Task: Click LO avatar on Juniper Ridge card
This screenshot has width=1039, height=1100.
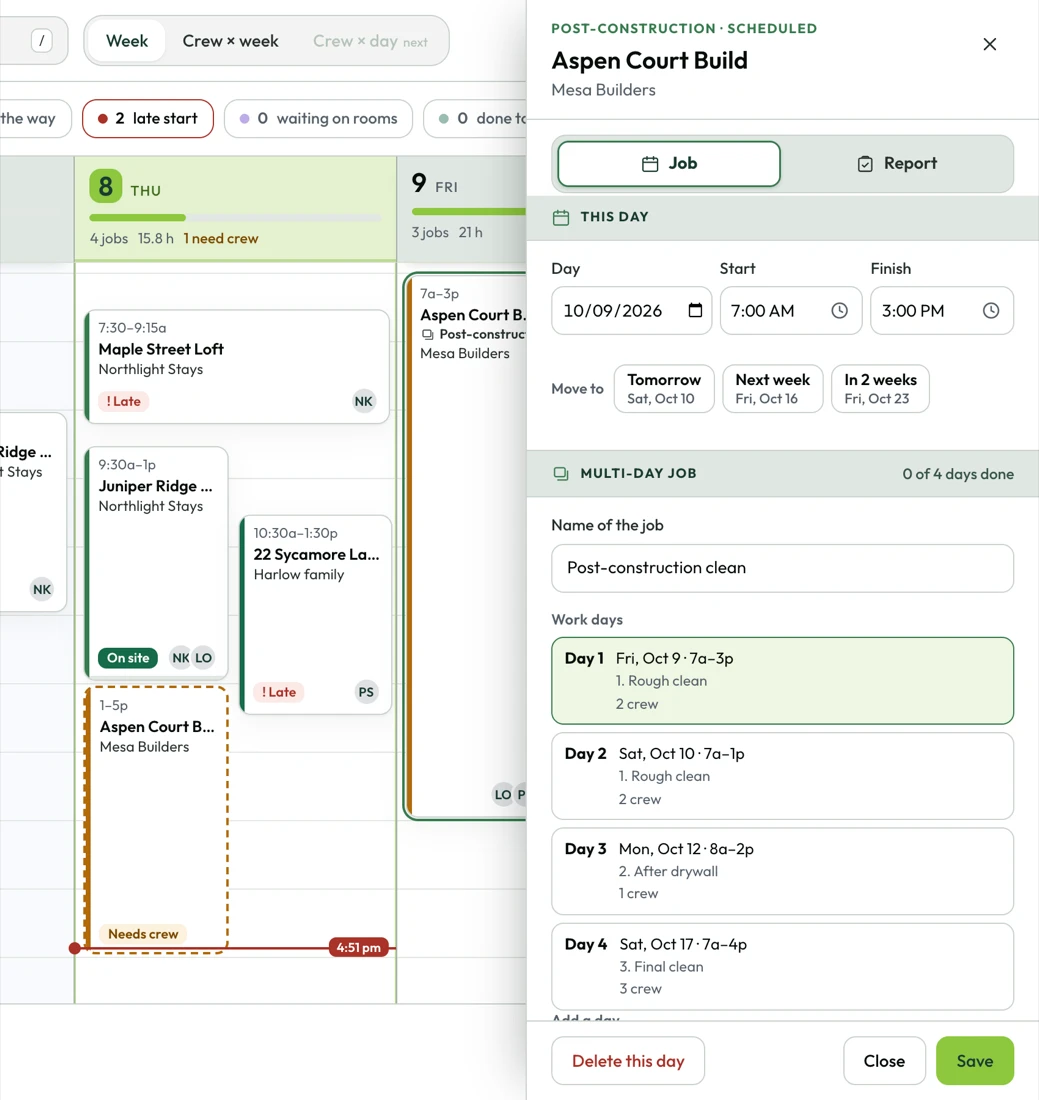Action: [x=203, y=658]
